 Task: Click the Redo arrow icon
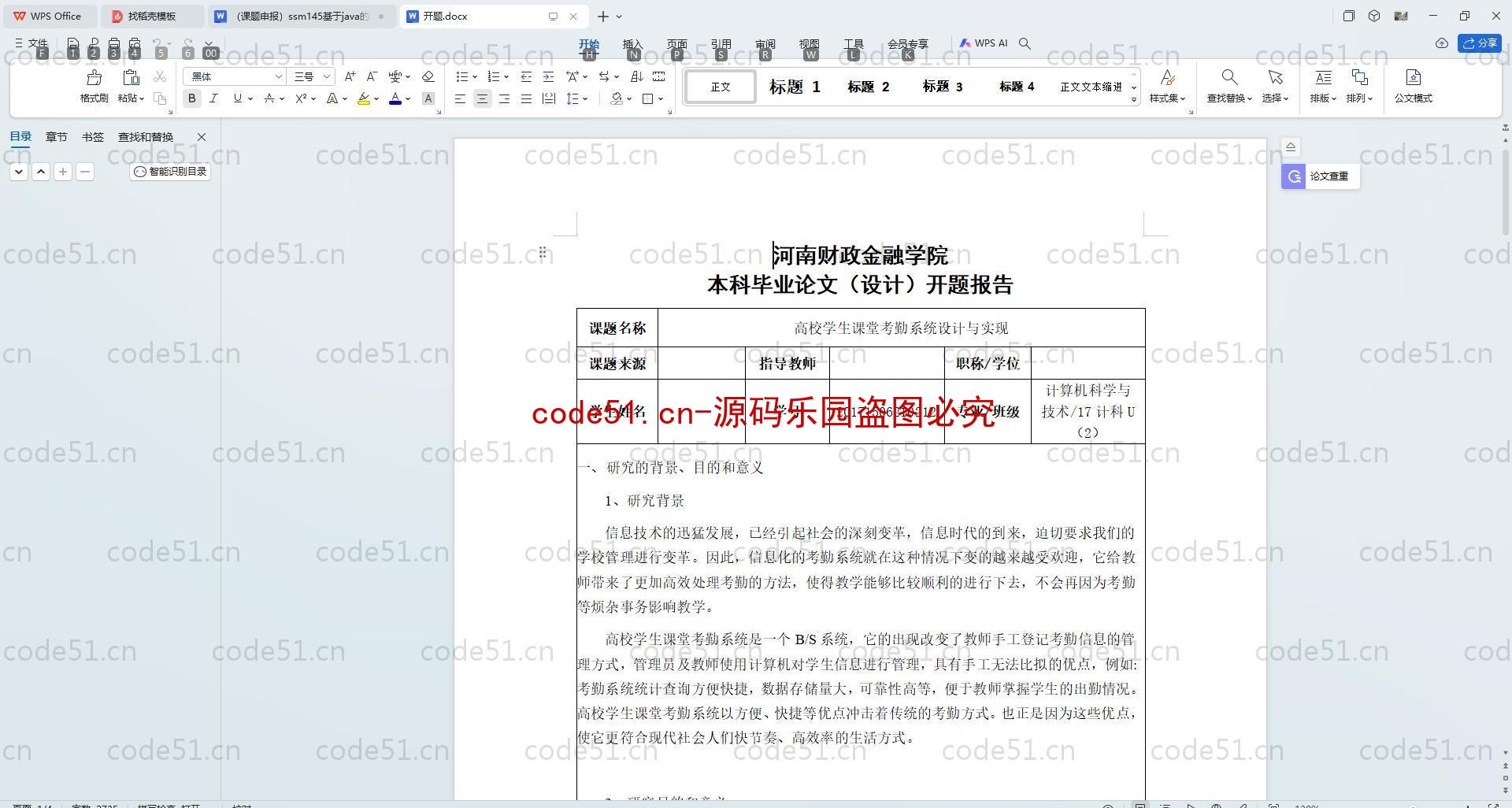tap(187, 43)
